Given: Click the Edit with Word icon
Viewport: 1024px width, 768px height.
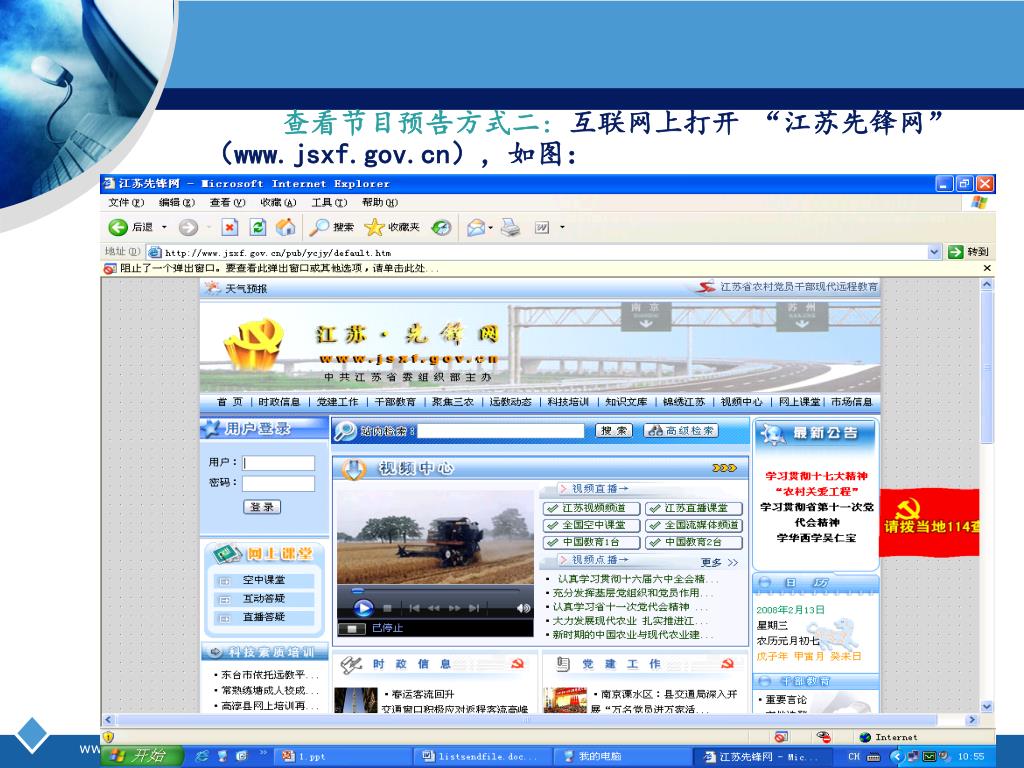Looking at the screenshot, I should (542, 227).
